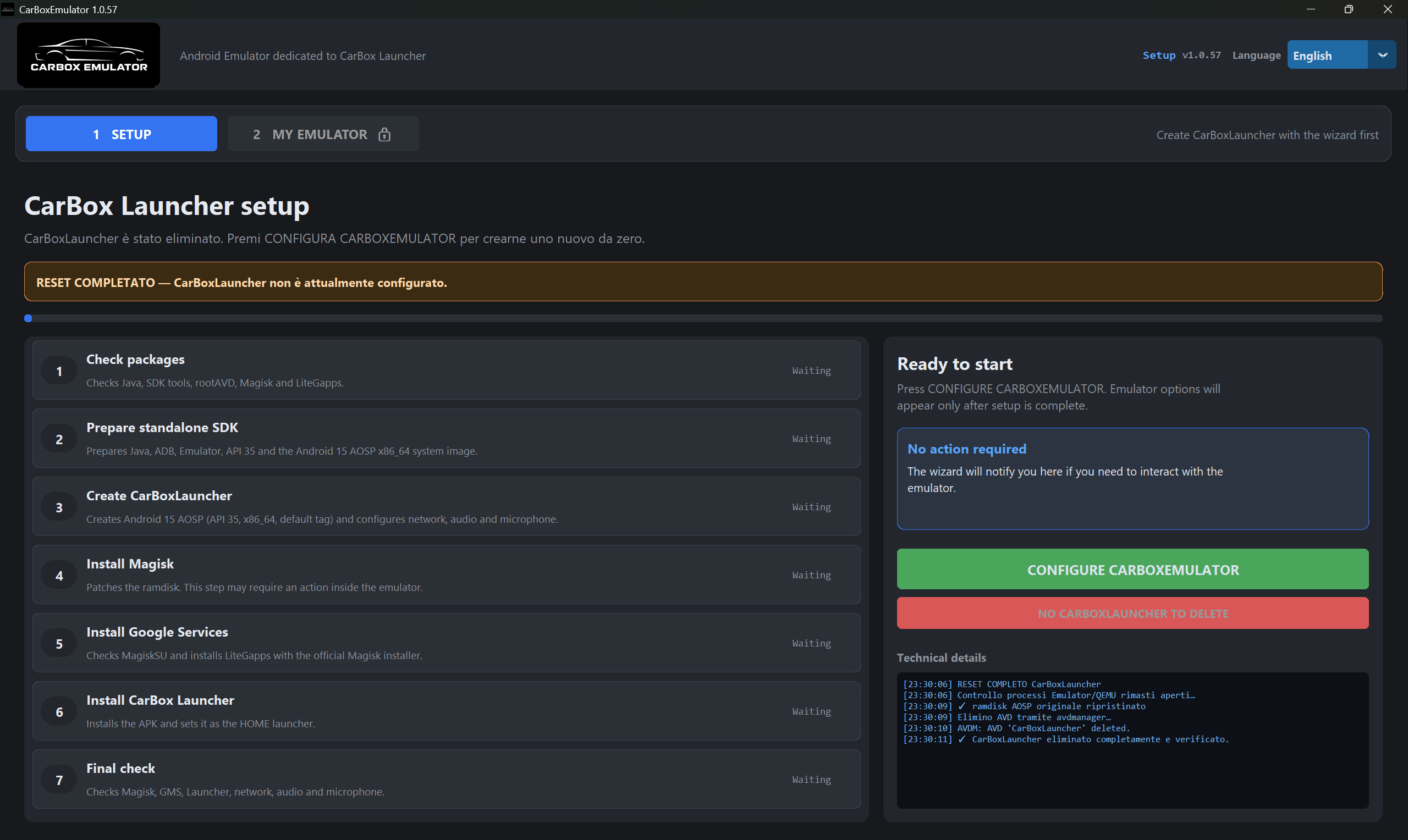
Task: Click the No action required notice title
Action: 966,449
